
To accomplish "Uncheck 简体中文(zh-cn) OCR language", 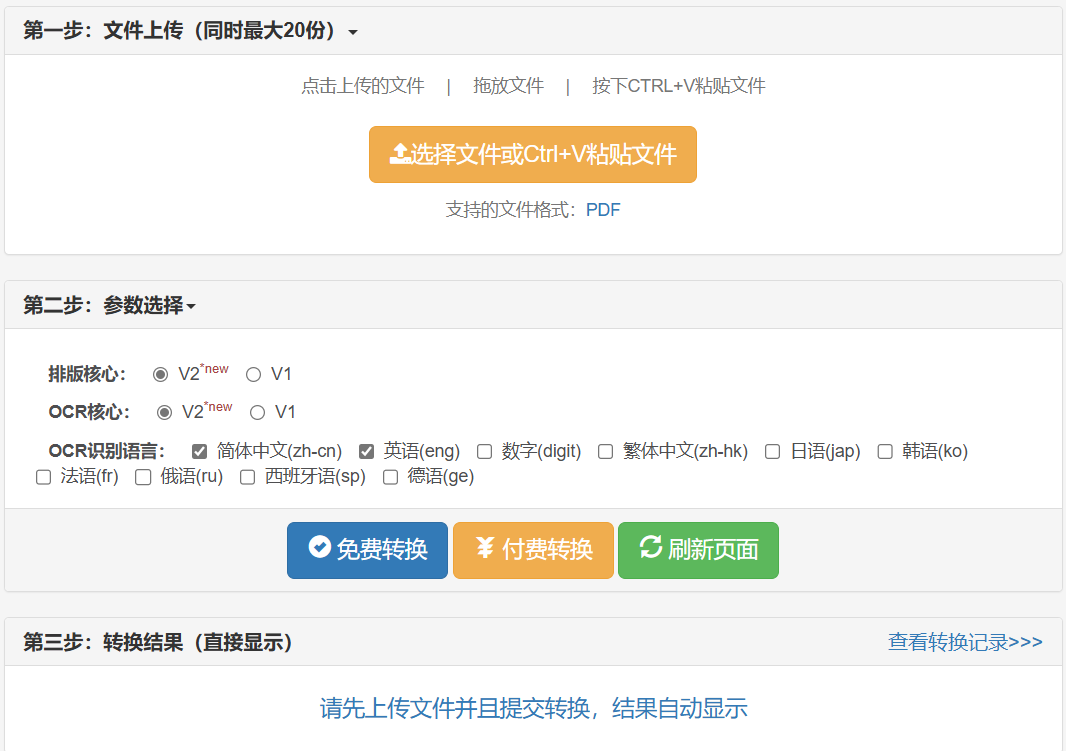I will pos(199,451).
